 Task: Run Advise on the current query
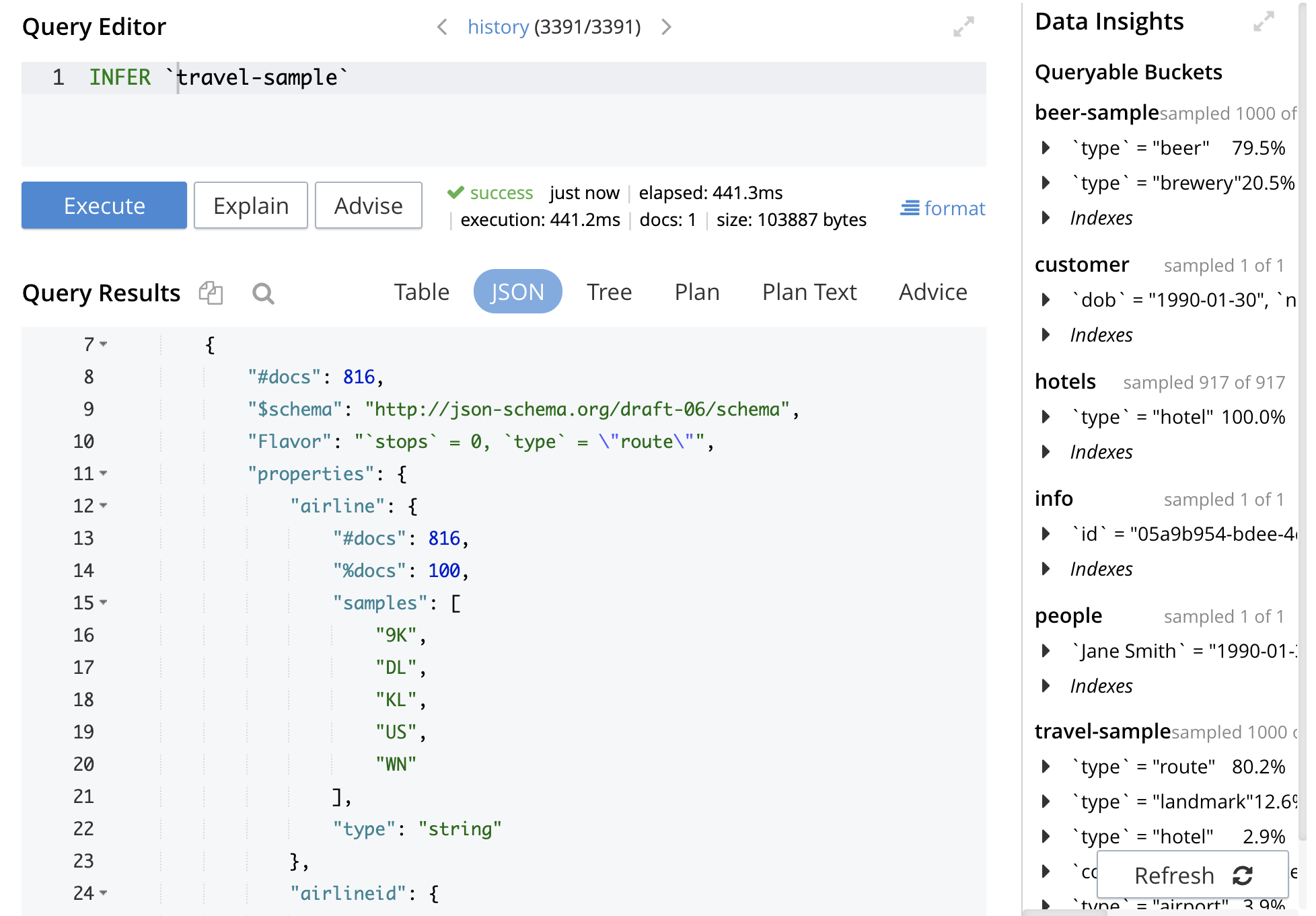click(x=368, y=205)
